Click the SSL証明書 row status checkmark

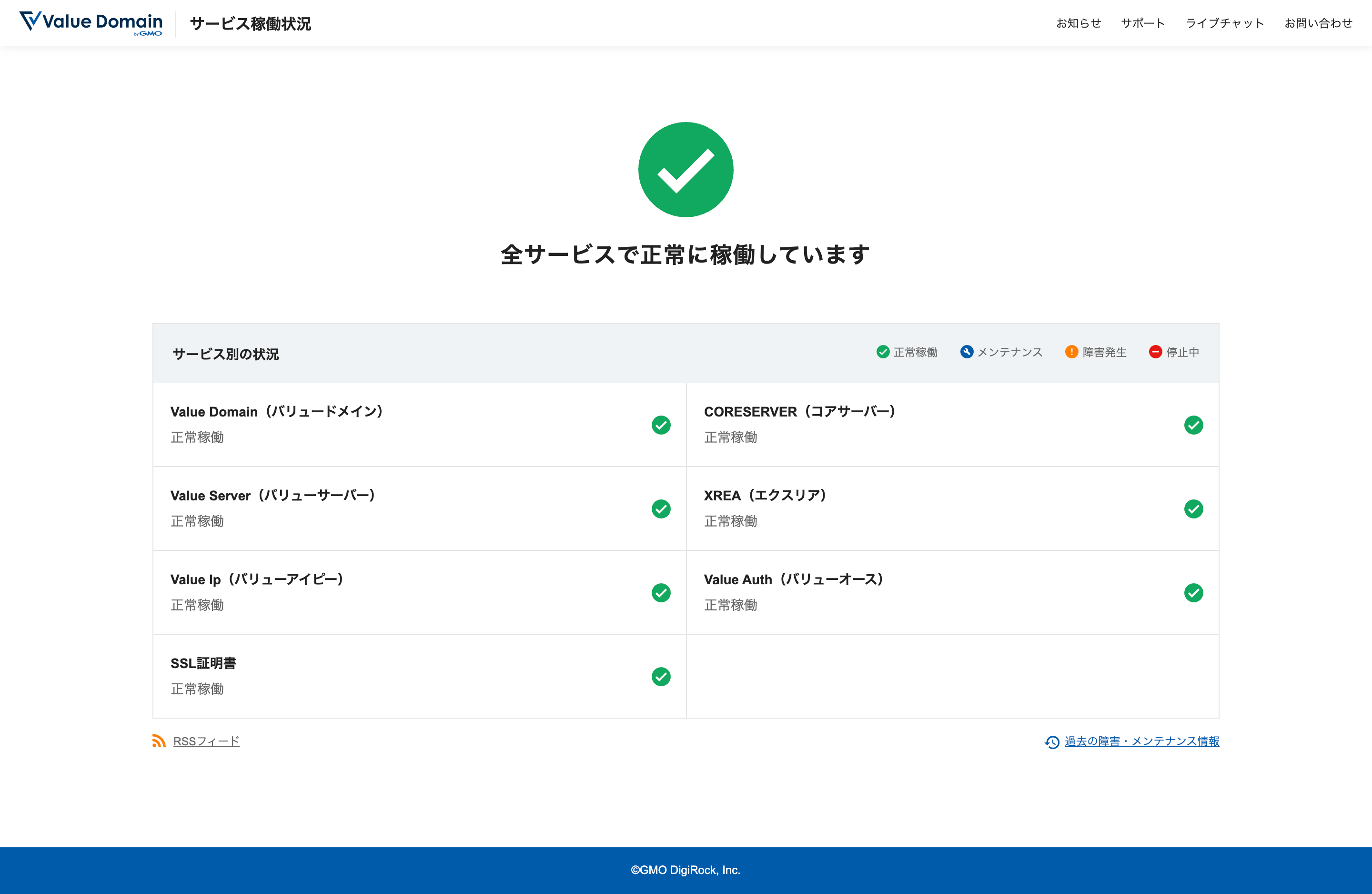point(661,677)
